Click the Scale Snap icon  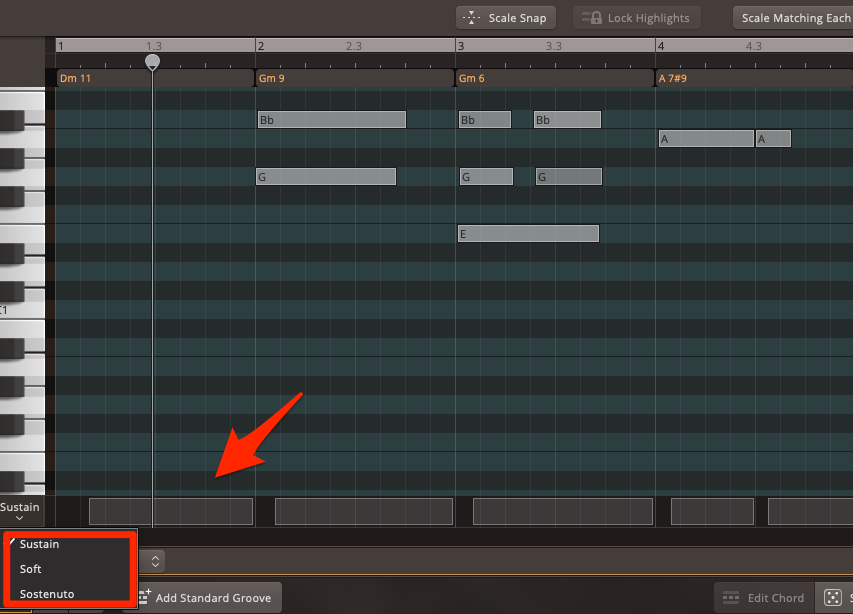pos(472,18)
